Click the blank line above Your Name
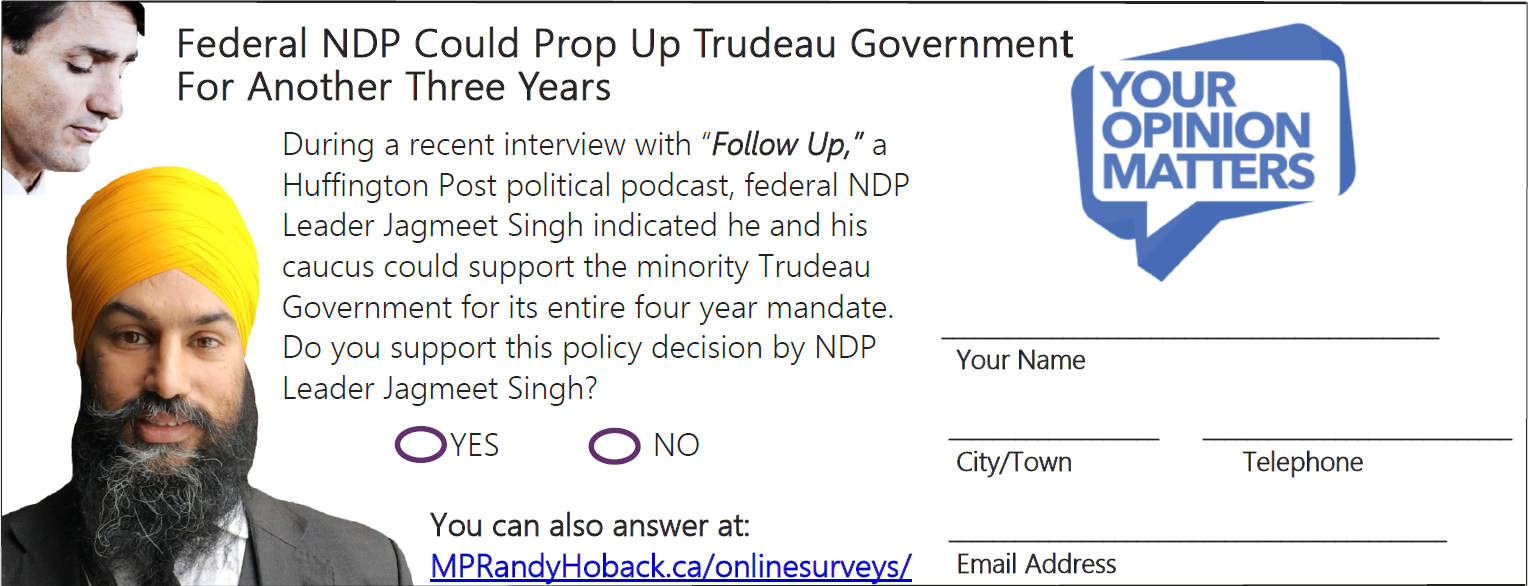This screenshot has width=1528, height=586. (x=1190, y=336)
